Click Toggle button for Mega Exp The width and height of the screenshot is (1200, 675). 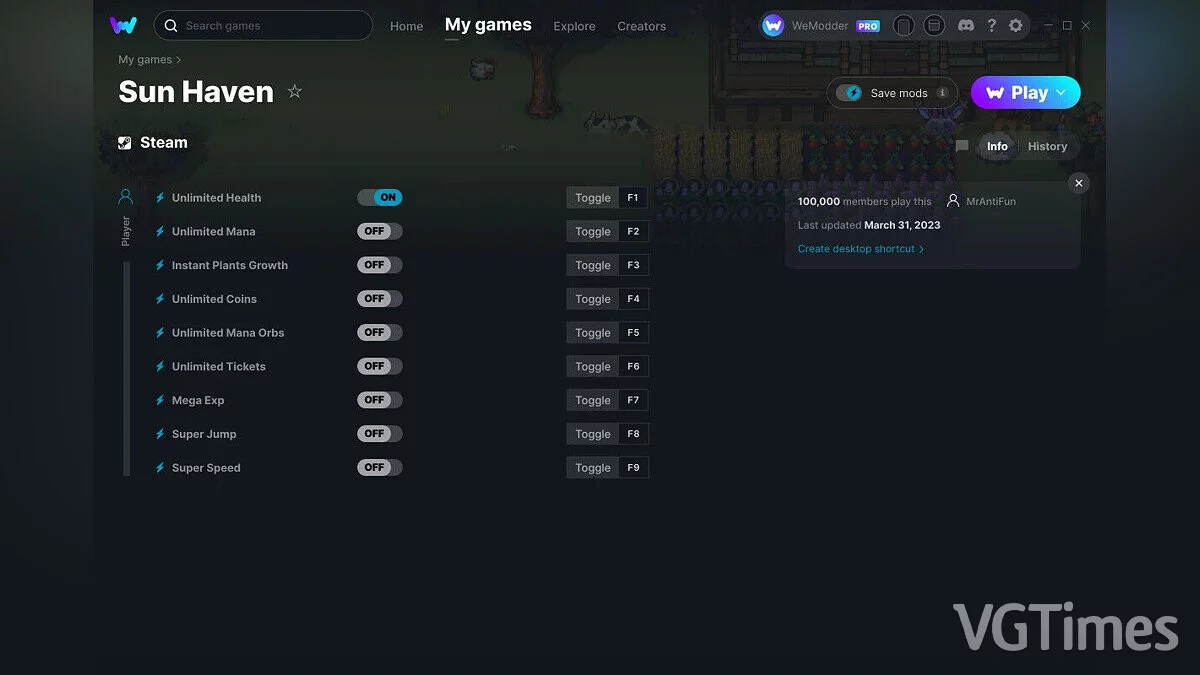pyautogui.click(x=593, y=400)
